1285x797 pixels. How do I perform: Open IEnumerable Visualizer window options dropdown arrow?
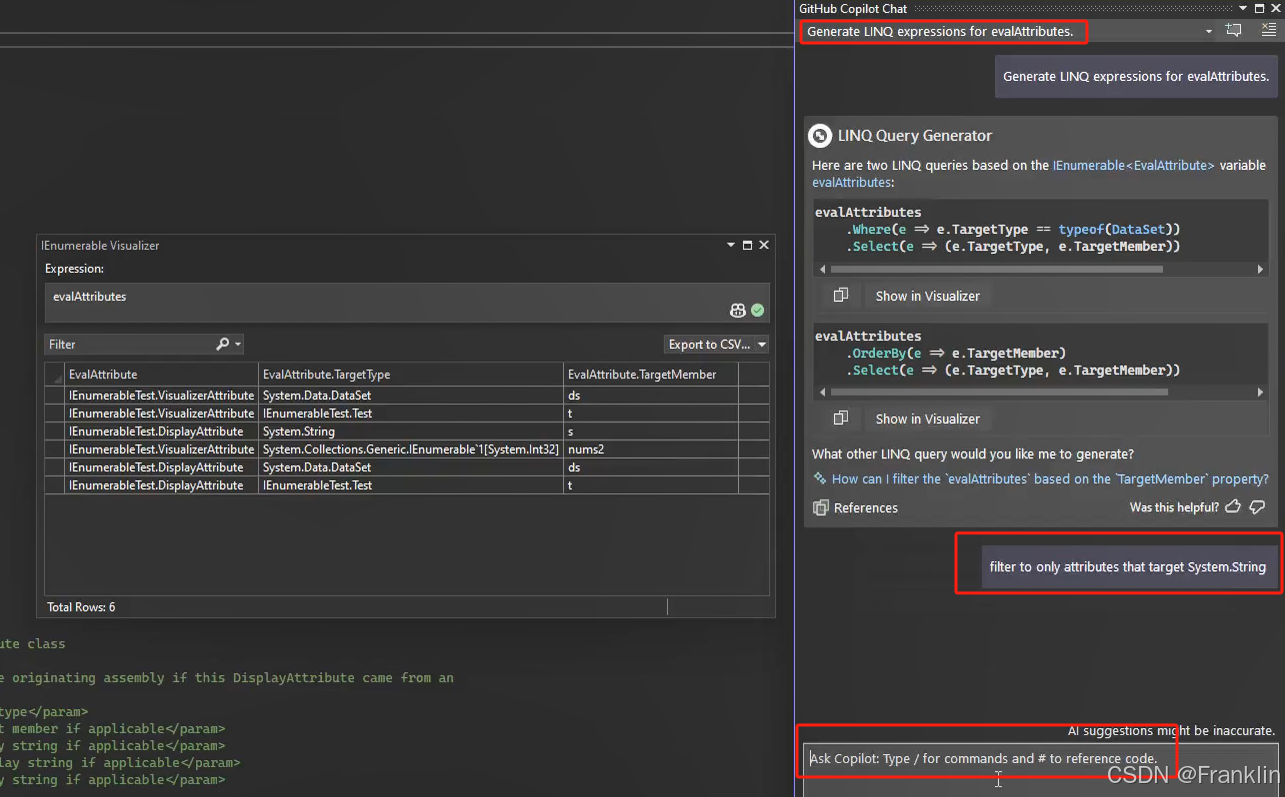730,245
